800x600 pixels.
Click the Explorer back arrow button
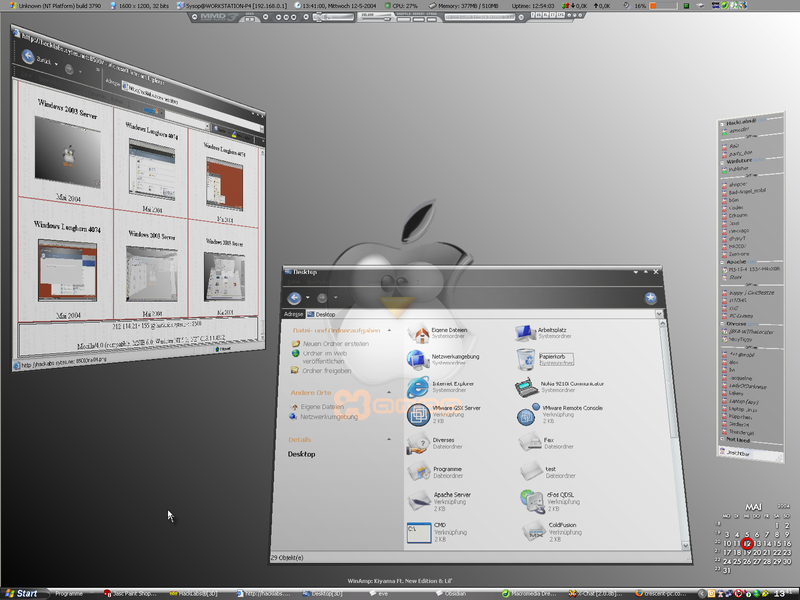click(294, 298)
